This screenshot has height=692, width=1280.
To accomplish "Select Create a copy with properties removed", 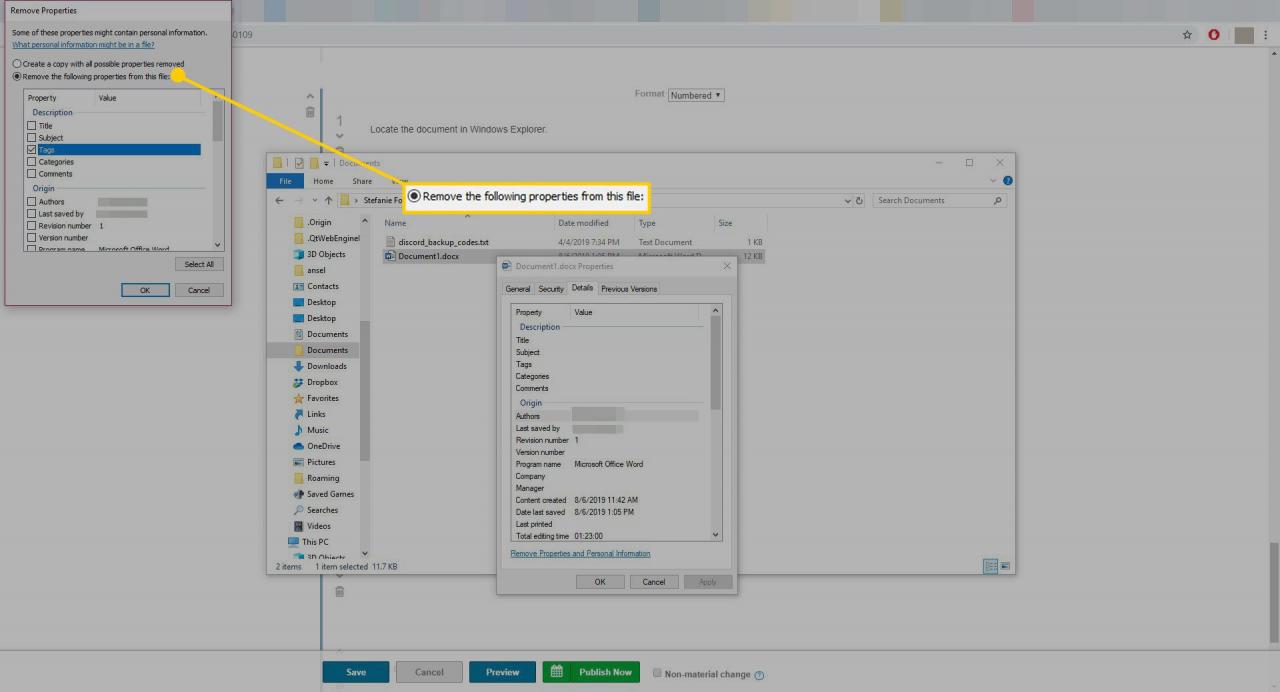I will click(x=17, y=64).
